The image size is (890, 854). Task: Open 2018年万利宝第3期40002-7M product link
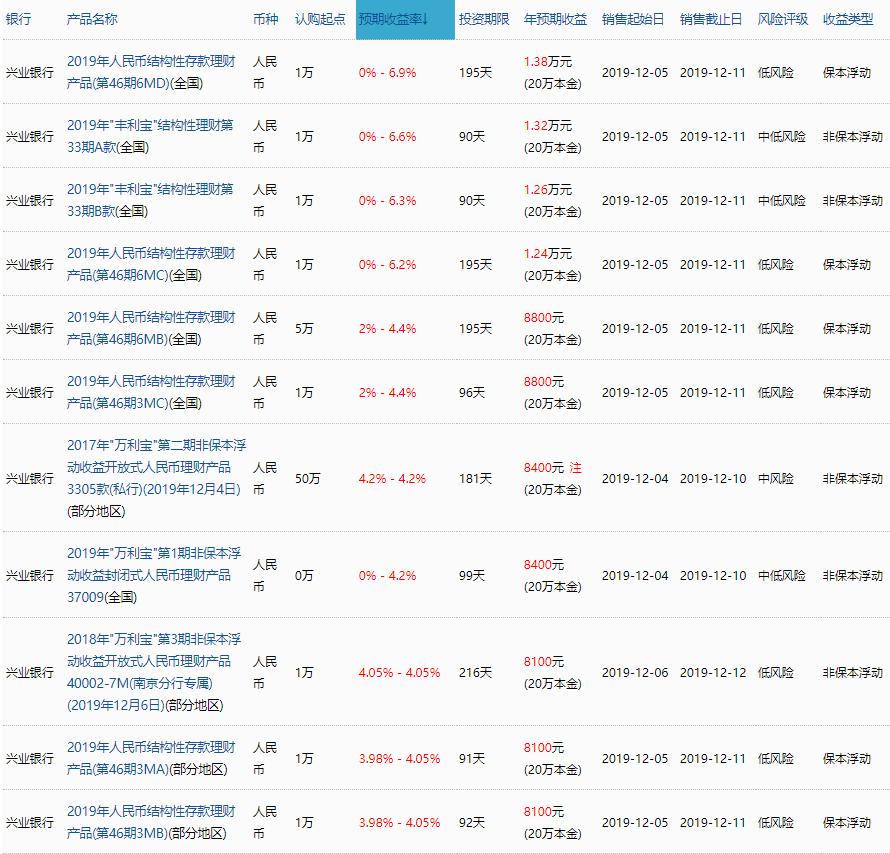point(154,672)
